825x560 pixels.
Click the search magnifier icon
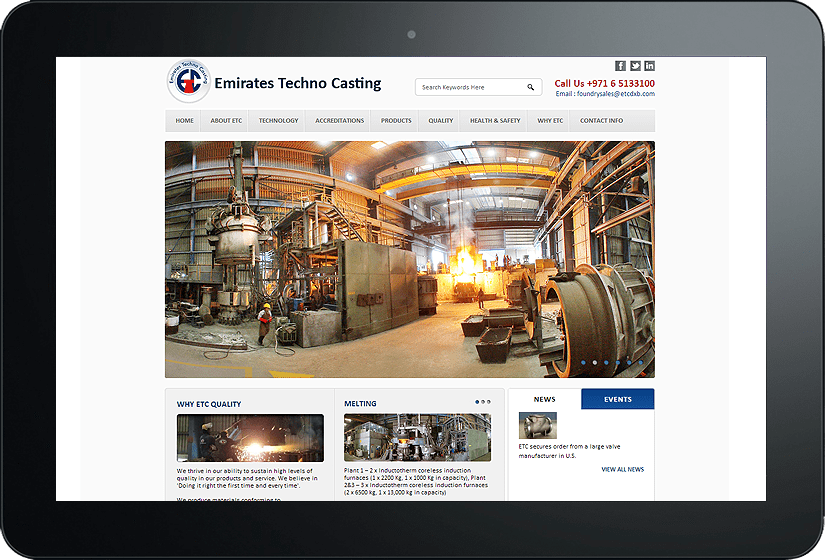point(531,88)
